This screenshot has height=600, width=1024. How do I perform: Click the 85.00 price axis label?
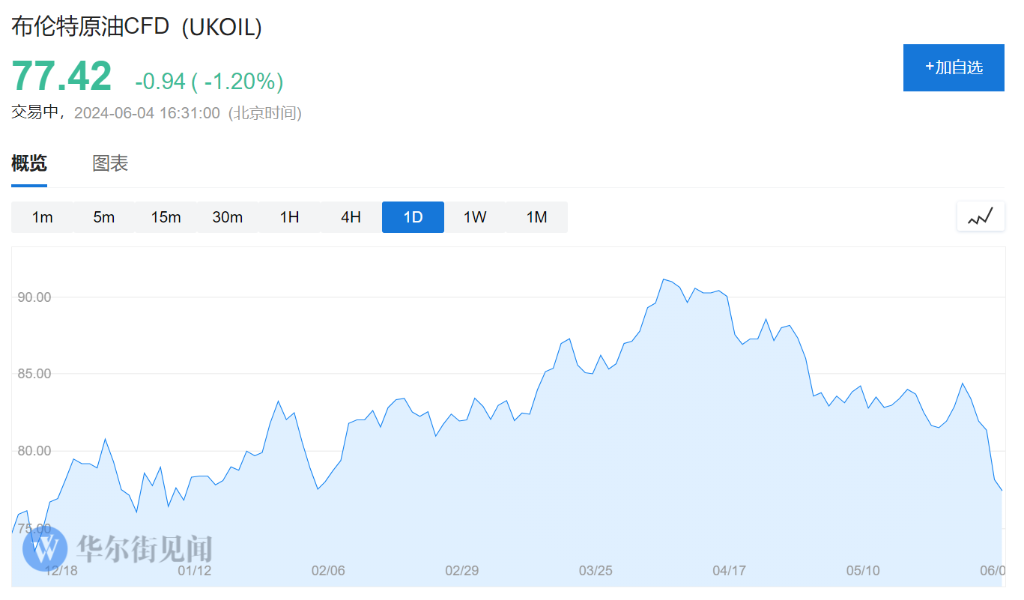[x=33, y=374]
